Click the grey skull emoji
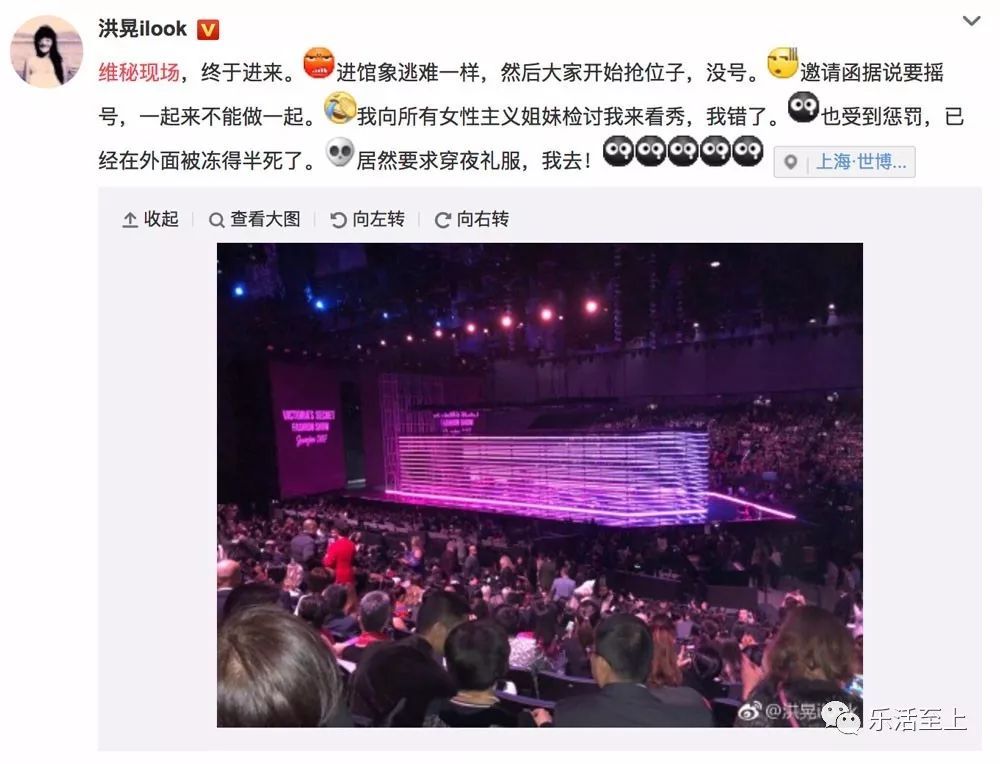The height and width of the screenshot is (764, 1000). coord(340,152)
